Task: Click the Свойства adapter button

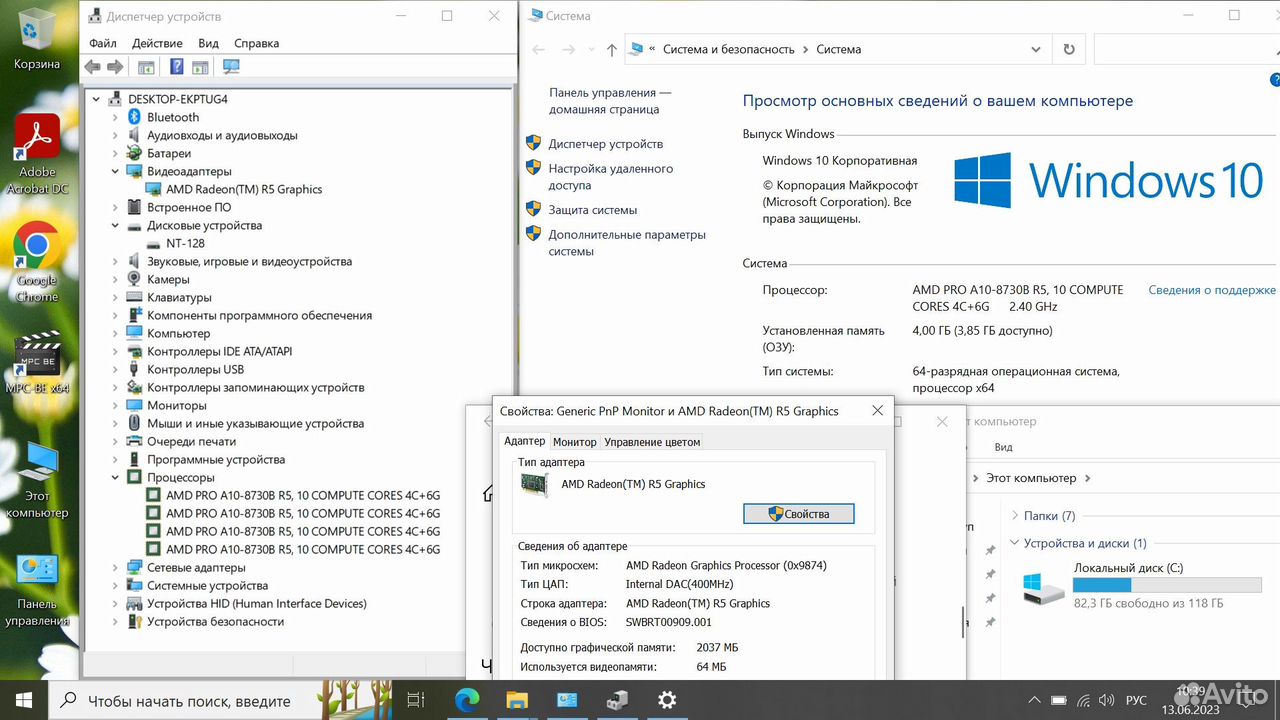Action: pos(799,513)
